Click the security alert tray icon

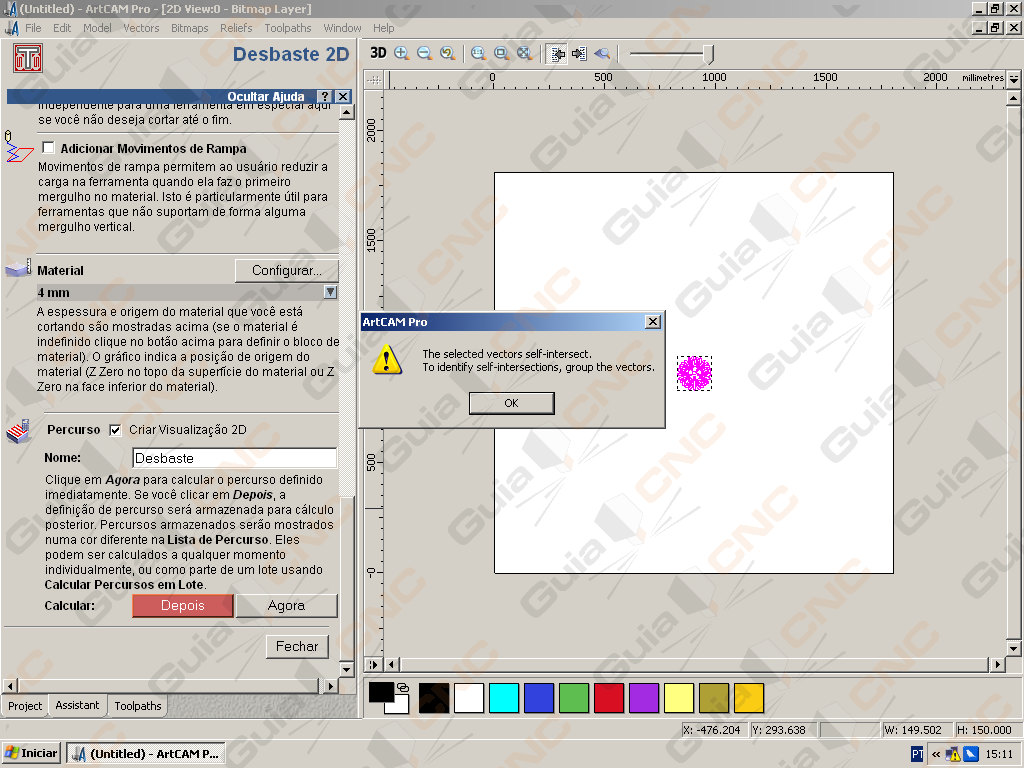pyautogui.click(x=953, y=754)
